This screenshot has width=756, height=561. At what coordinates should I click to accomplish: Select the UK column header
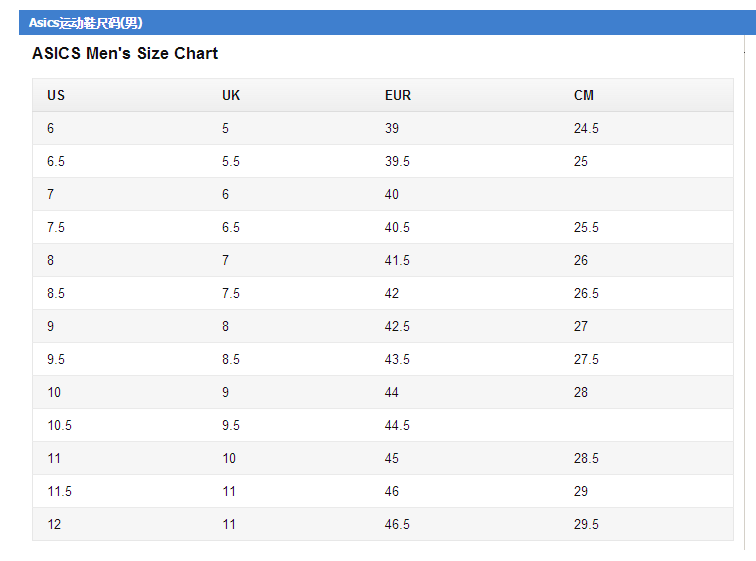coord(231,95)
